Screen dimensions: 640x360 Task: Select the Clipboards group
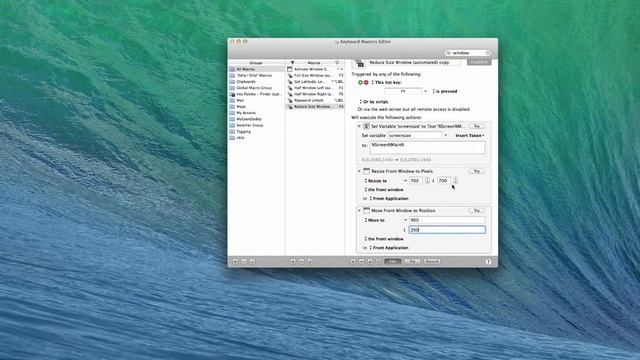click(x=256, y=82)
